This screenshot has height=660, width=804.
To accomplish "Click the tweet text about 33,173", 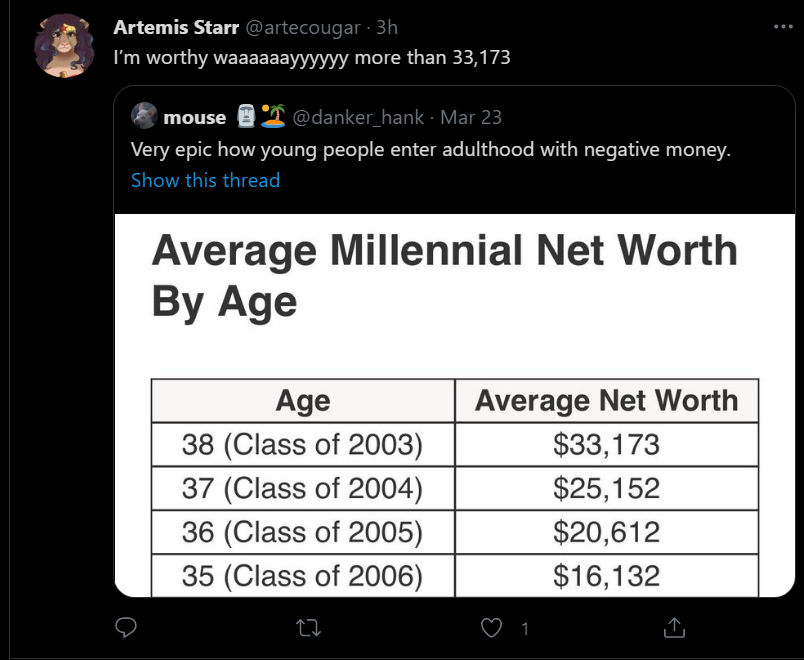I will (312, 58).
